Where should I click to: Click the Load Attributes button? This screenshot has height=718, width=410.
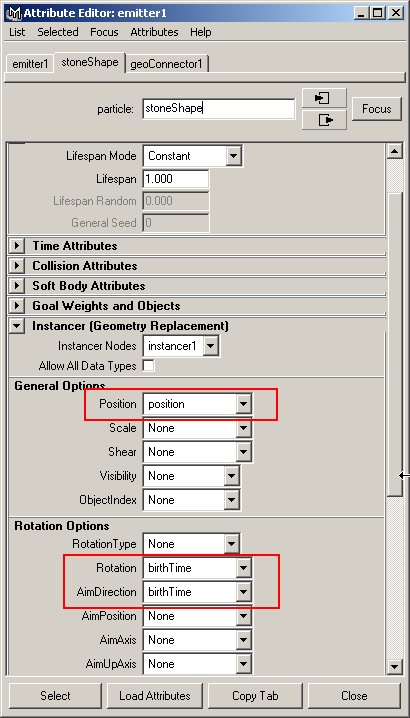click(x=155, y=696)
